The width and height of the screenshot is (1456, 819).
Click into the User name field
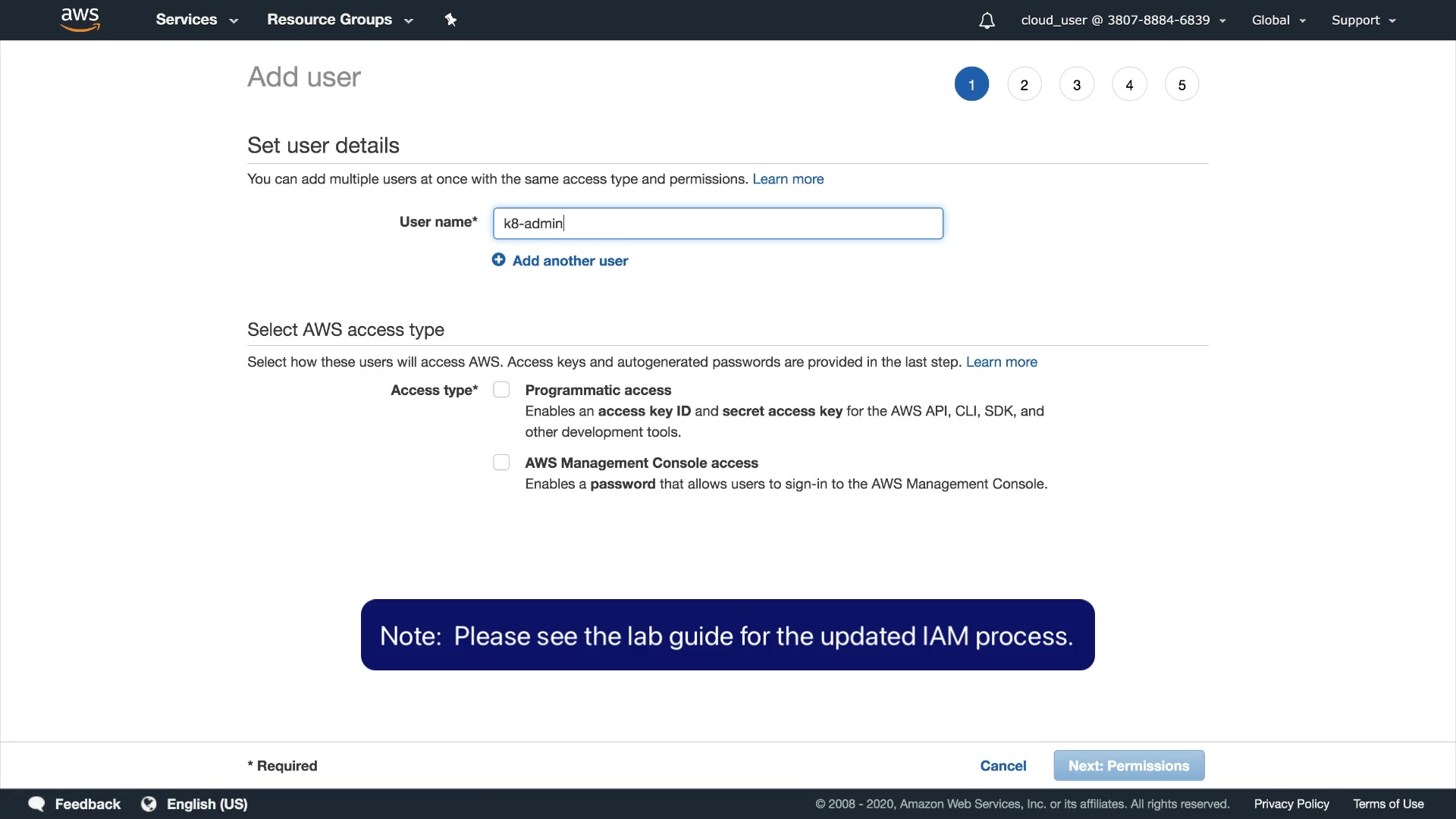tap(717, 224)
